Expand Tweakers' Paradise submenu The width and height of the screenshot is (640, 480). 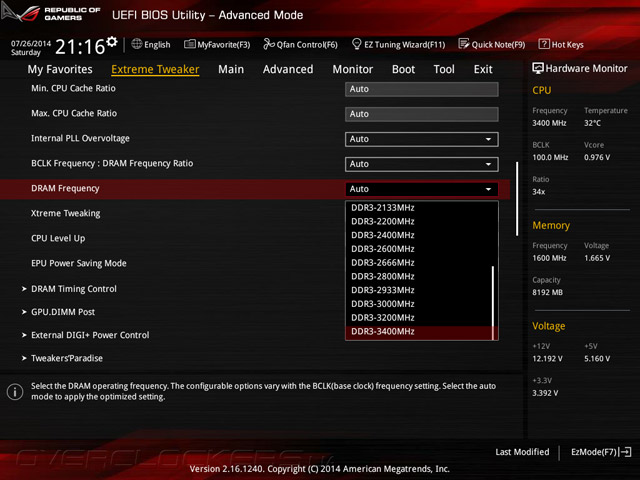(62, 358)
